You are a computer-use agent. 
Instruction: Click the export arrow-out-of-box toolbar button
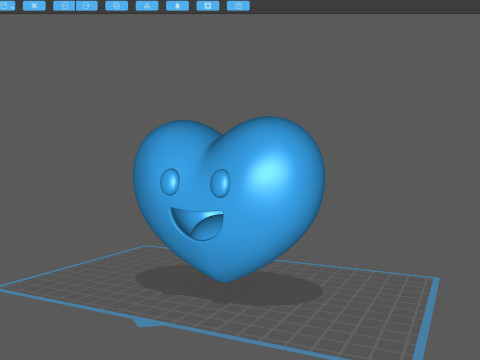[87, 6]
